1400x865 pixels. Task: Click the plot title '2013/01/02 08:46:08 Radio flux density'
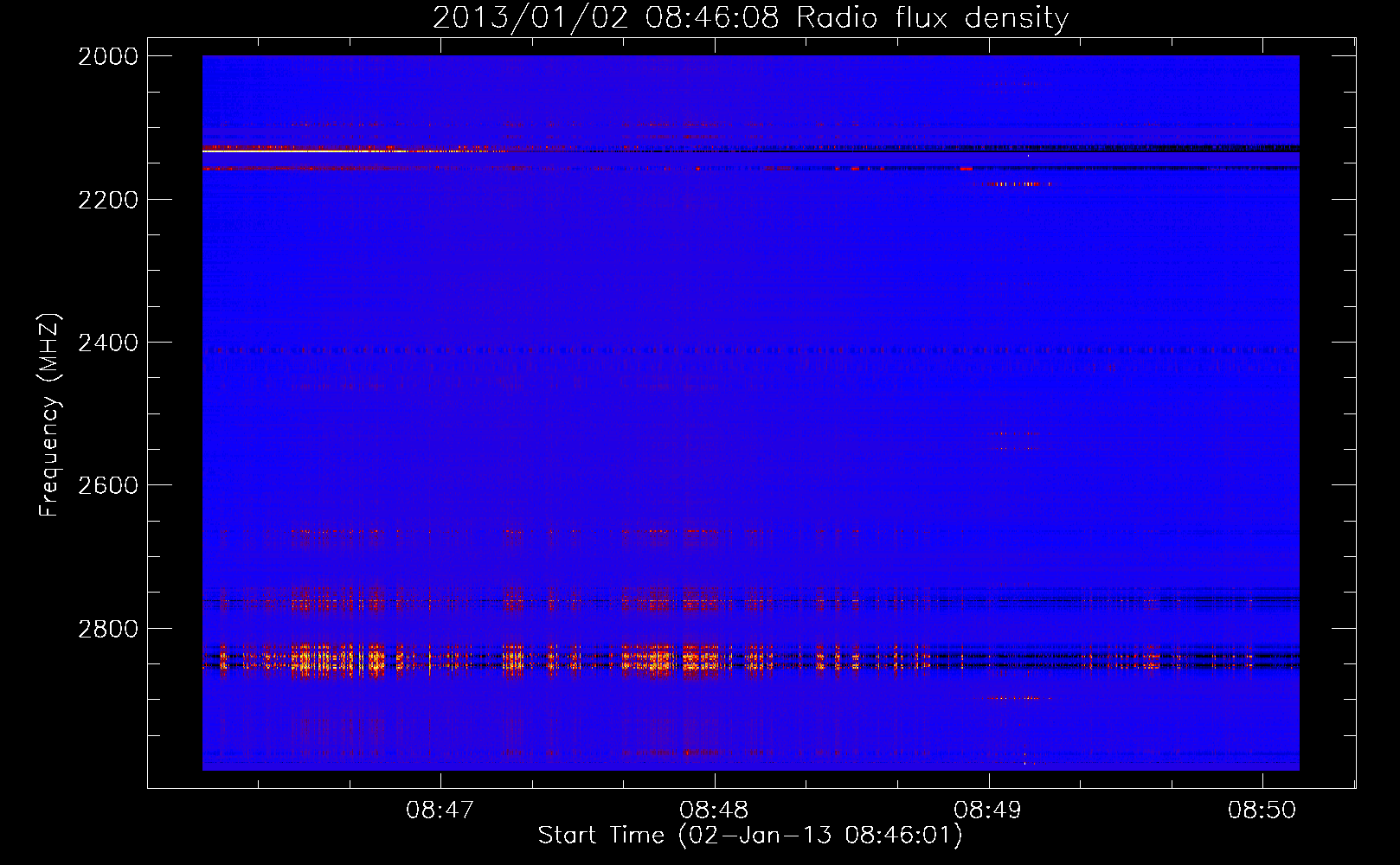coord(750,17)
